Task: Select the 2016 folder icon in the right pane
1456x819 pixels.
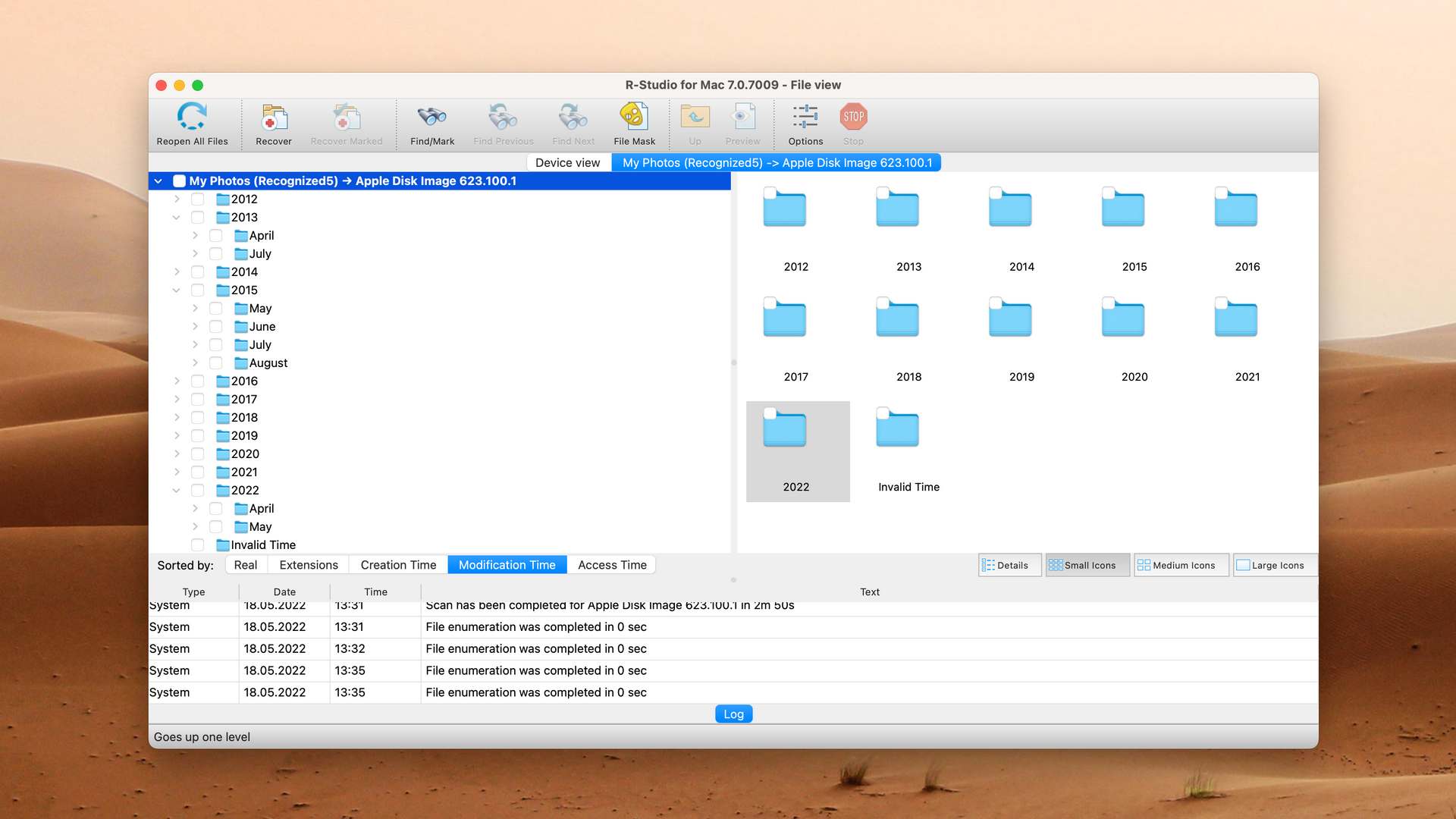Action: click(x=1236, y=207)
